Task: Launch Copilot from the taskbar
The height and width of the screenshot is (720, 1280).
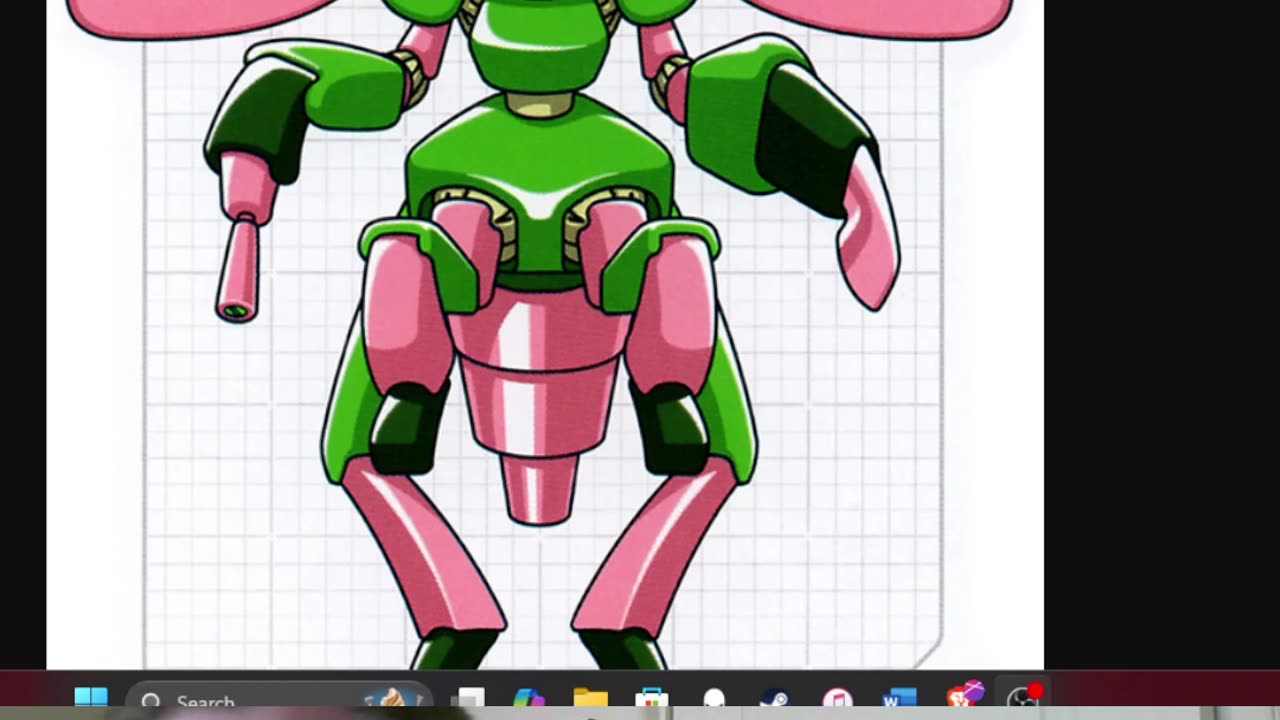Action: coord(528,700)
